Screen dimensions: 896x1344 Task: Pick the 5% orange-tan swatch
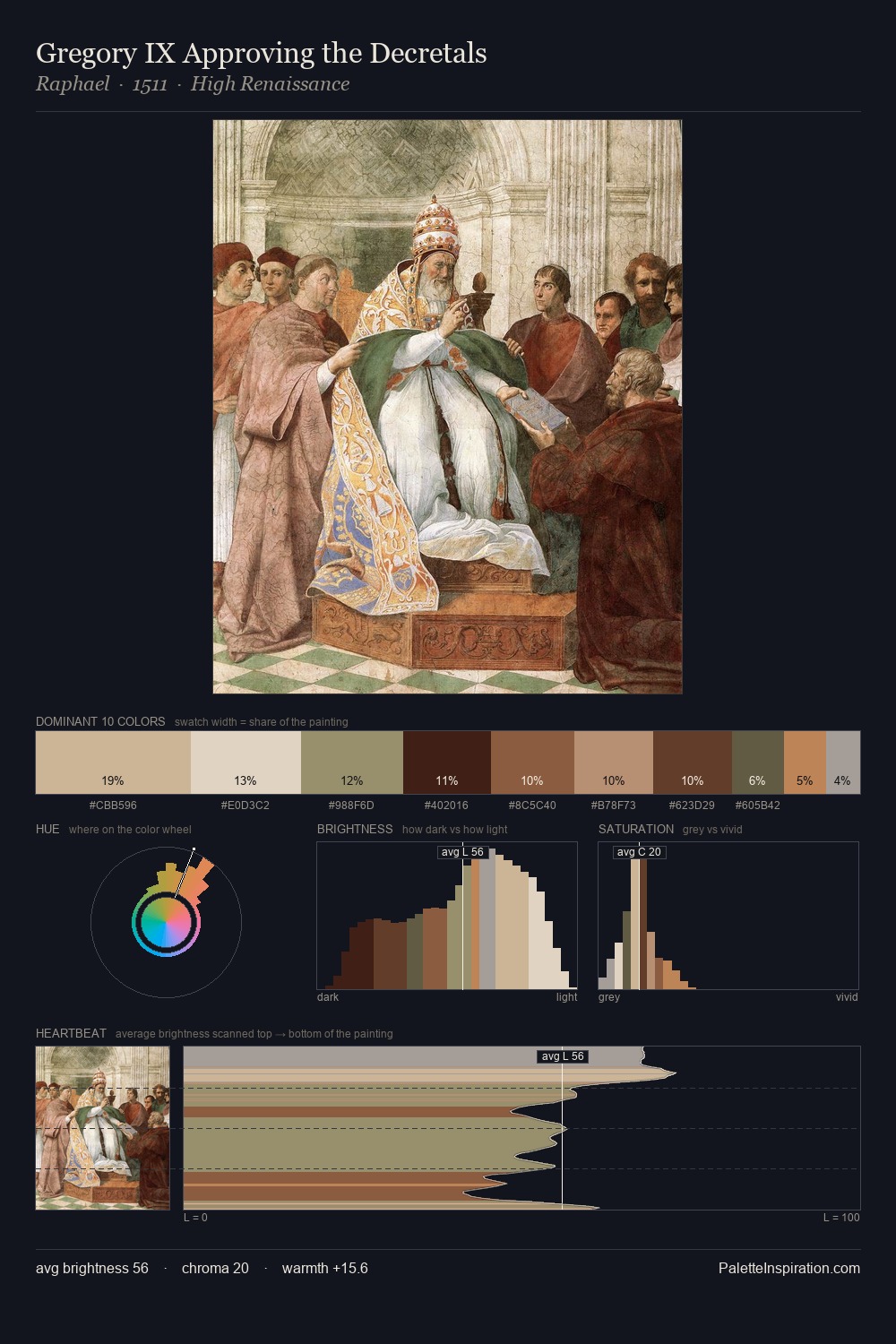(805, 762)
